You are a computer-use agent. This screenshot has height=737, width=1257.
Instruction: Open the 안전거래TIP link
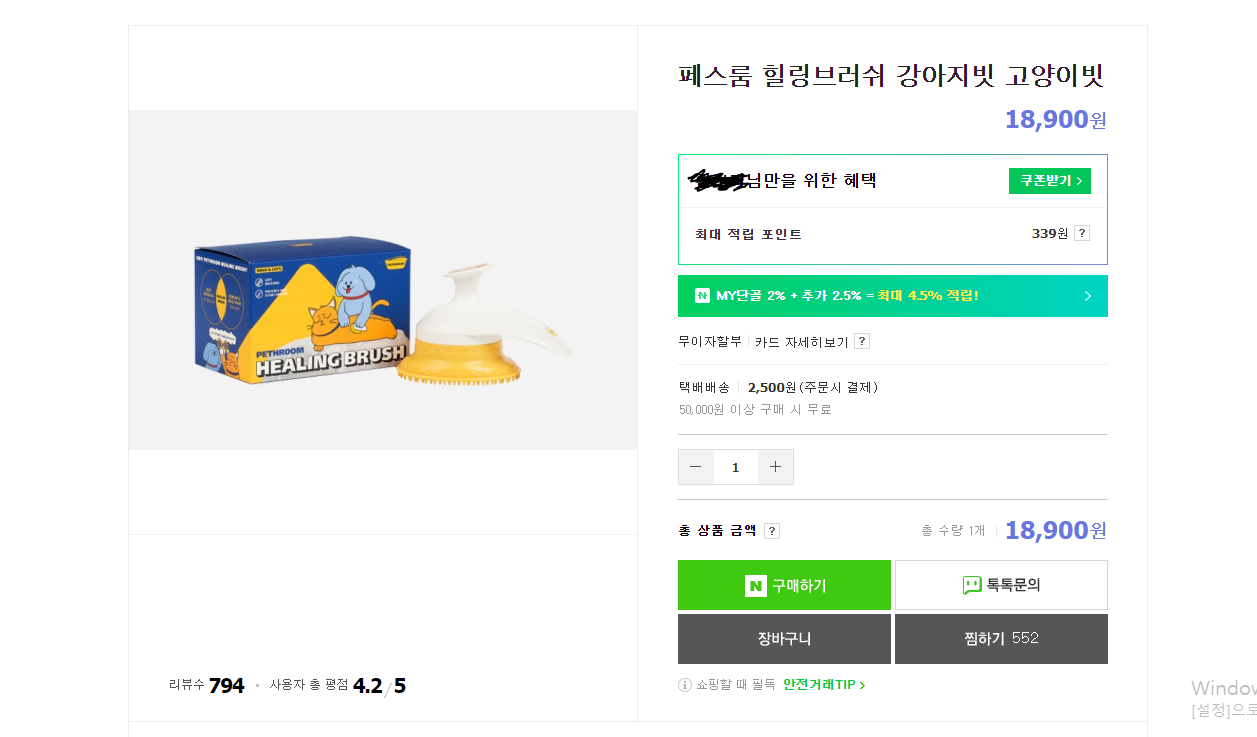coord(823,685)
